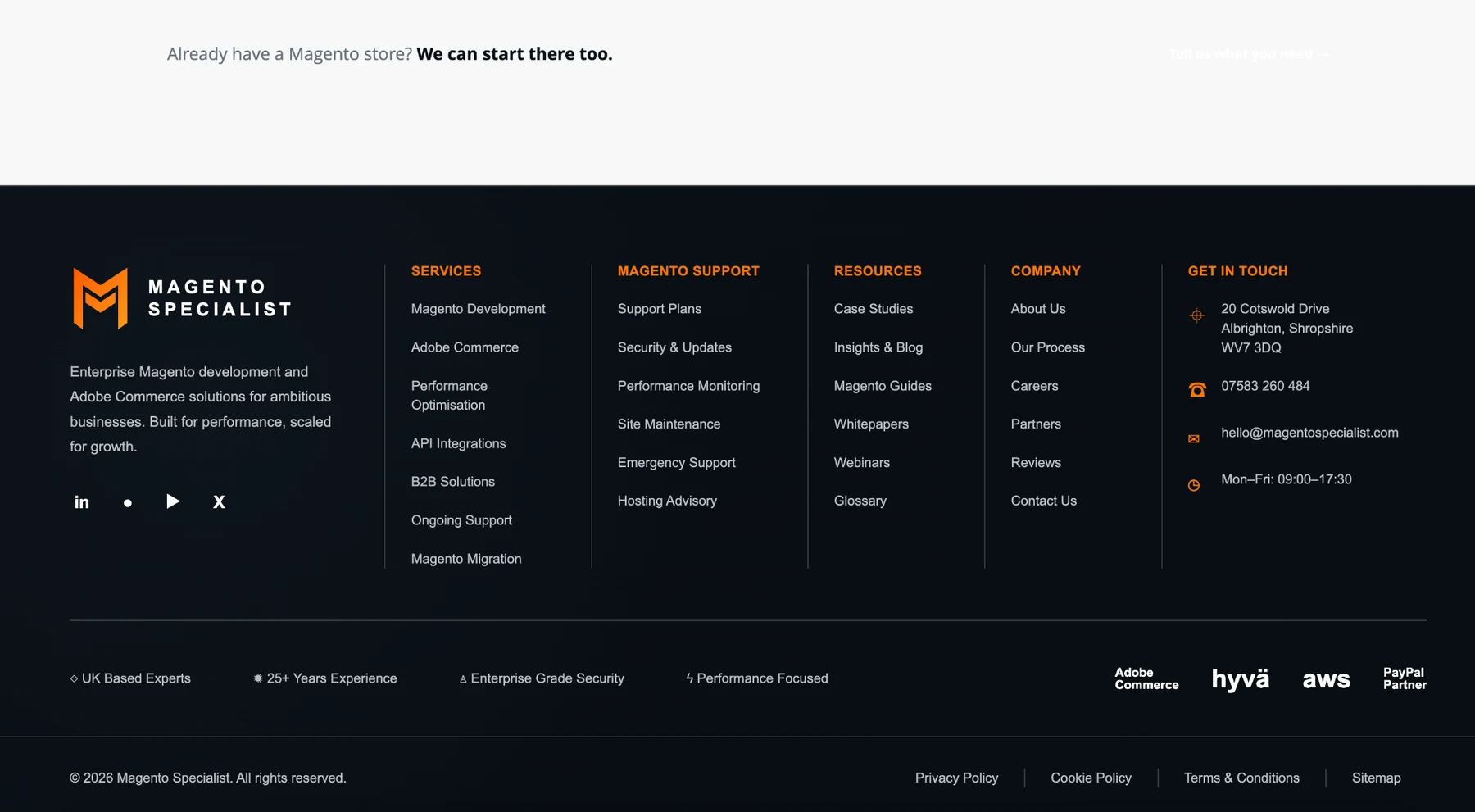The width and height of the screenshot is (1475, 812).
Task: Click the location pin icon by address
Action: (x=1196, y=315)
